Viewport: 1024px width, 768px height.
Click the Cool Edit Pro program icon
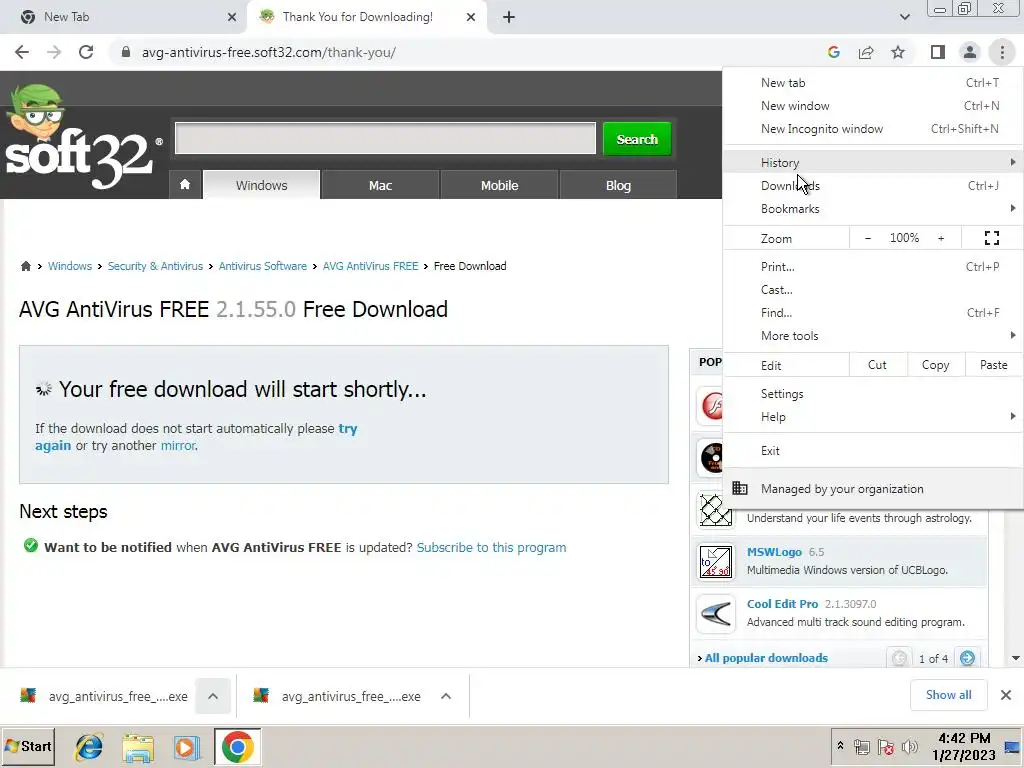[716, 614]
